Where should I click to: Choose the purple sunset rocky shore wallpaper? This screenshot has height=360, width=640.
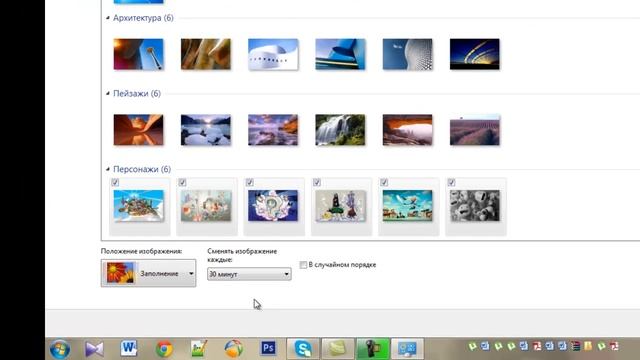tap(273, 130)
